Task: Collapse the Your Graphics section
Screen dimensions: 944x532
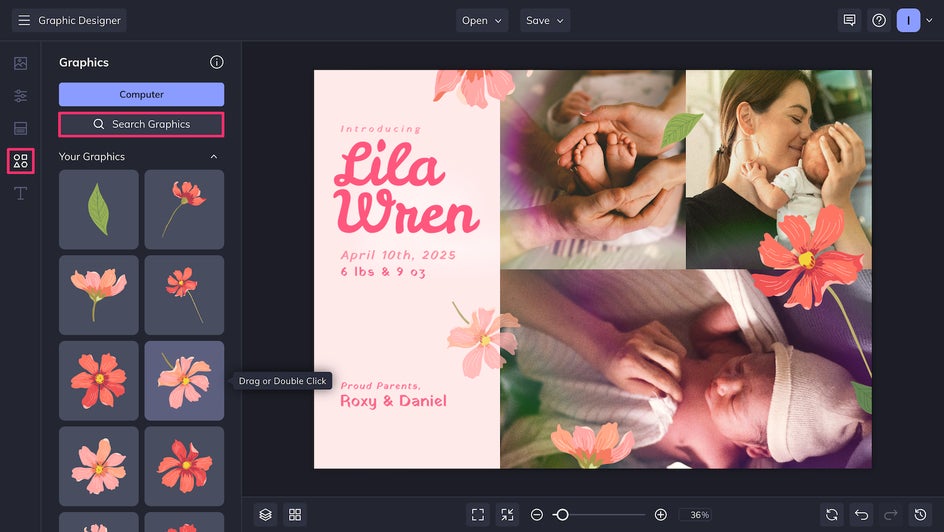Action: pyautogui.click(x=214, y=156)
